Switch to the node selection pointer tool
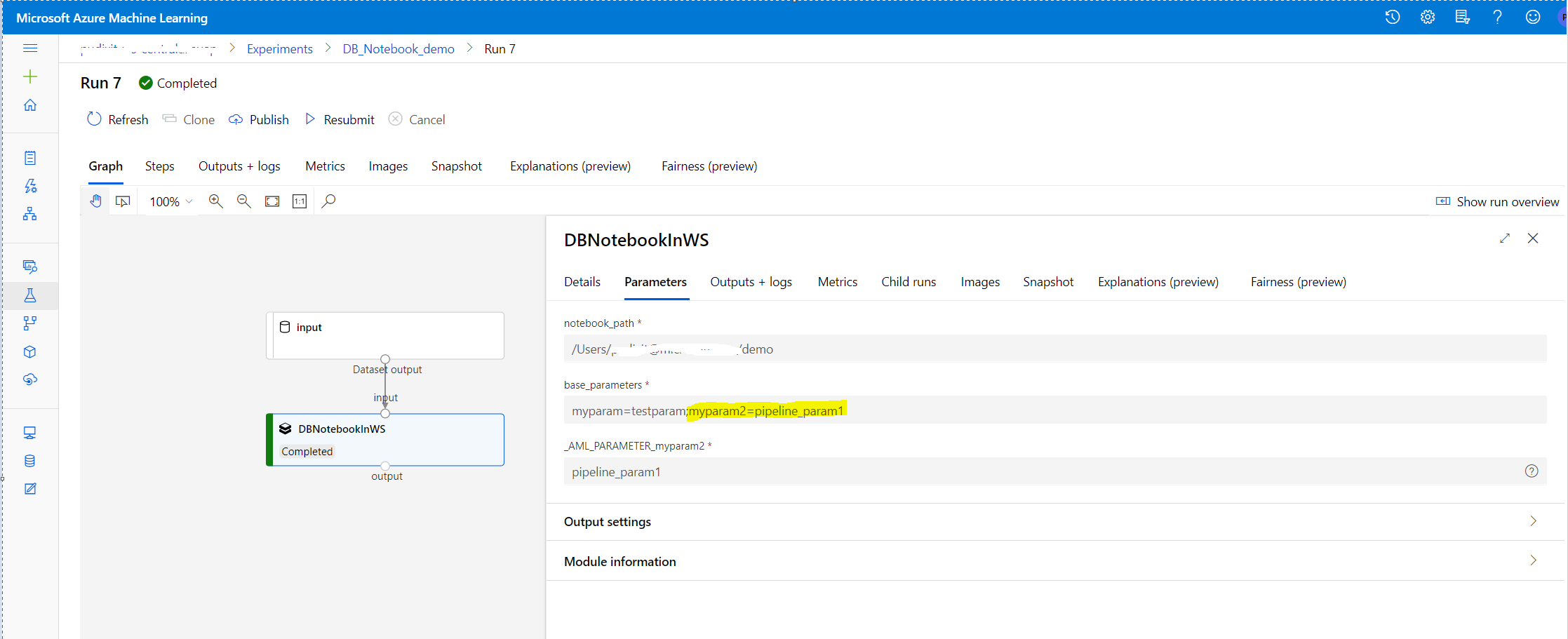 [x=123, y=201]
